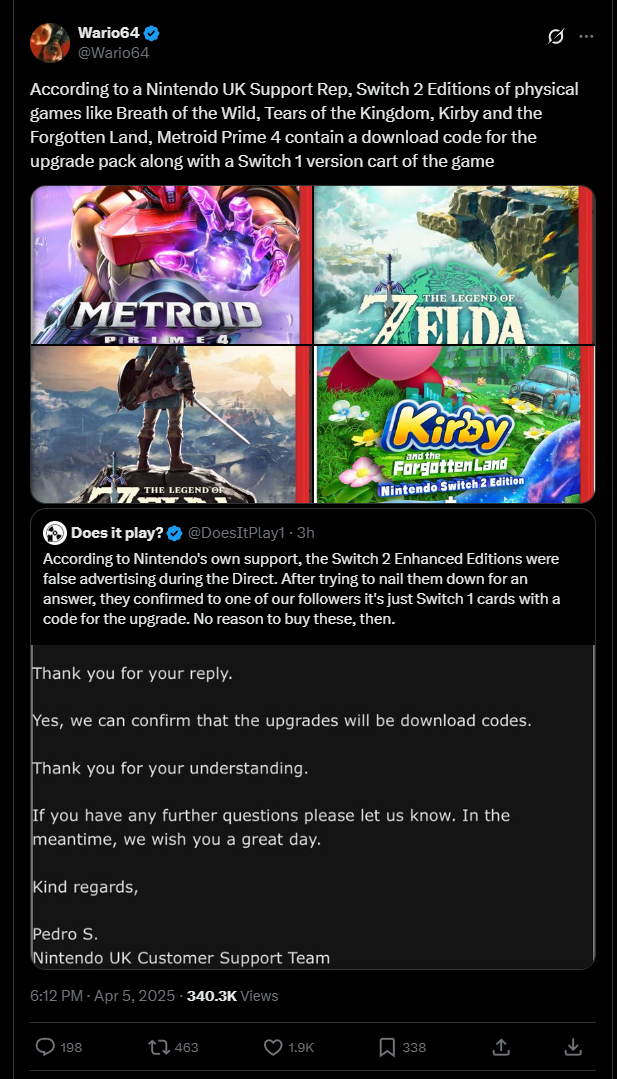
Task: Open the three-dot more options menu
Action: tap(586, 36)
